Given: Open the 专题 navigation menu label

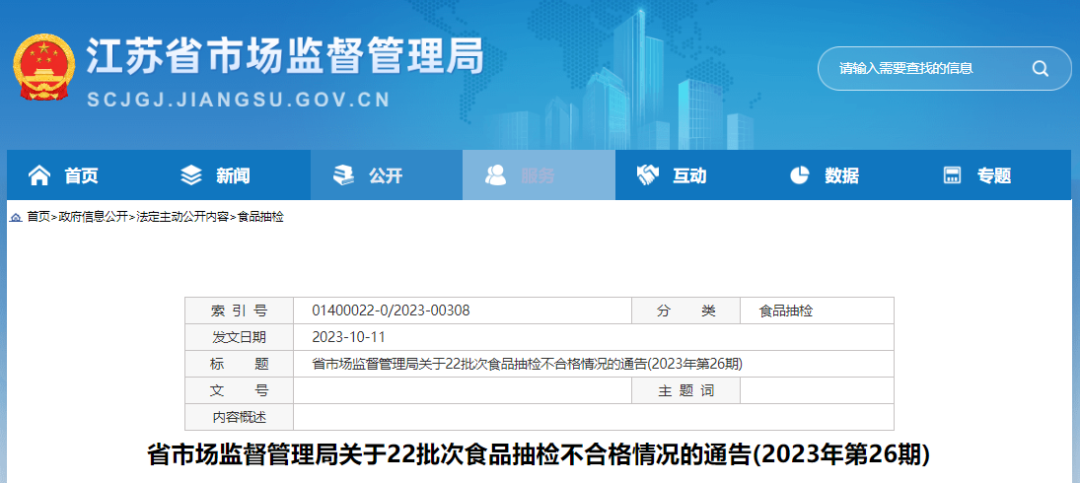Looking at the screenshot, I should pos(994,176).
